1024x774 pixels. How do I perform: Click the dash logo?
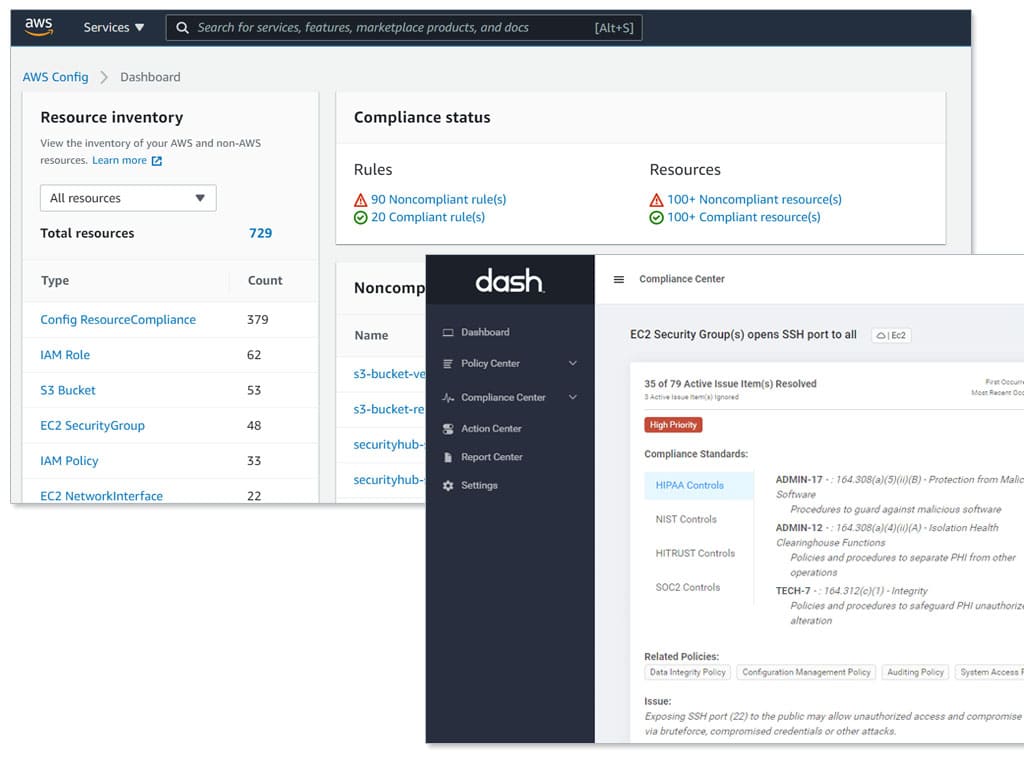pos(509,281)
